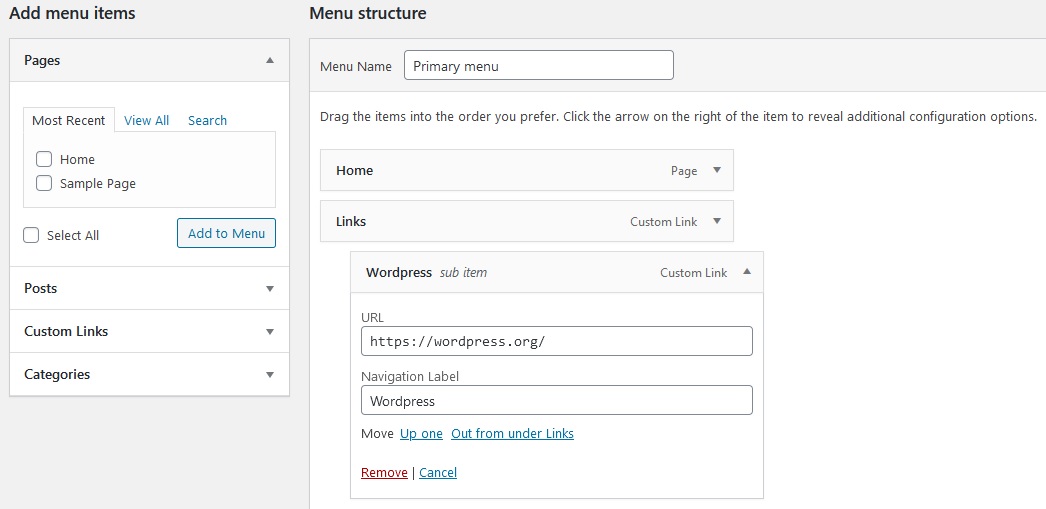This screenshot has width=1046, height=509.
Task: Select the Most Recent tab
Action: (68, 120)
